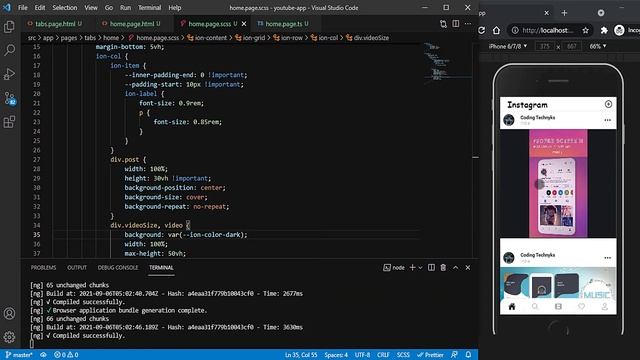Viewport: 640px width, 360px height.
Task: Add a new terminal with plus icon
Action: 412,267
